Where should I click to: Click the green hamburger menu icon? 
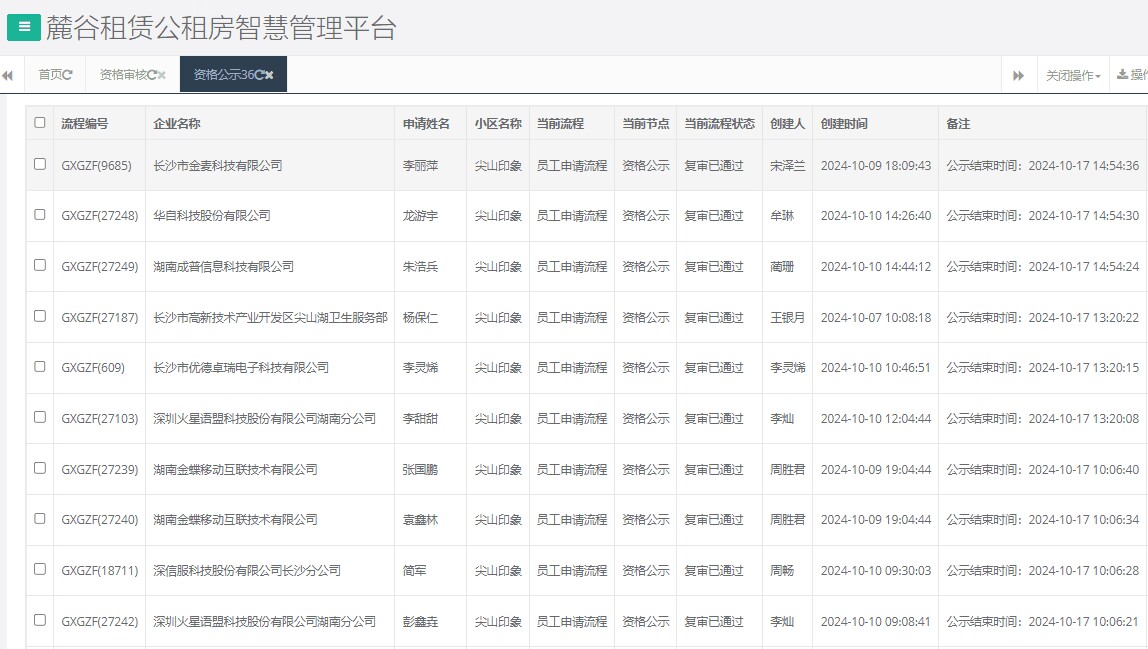tap(22, 26)
